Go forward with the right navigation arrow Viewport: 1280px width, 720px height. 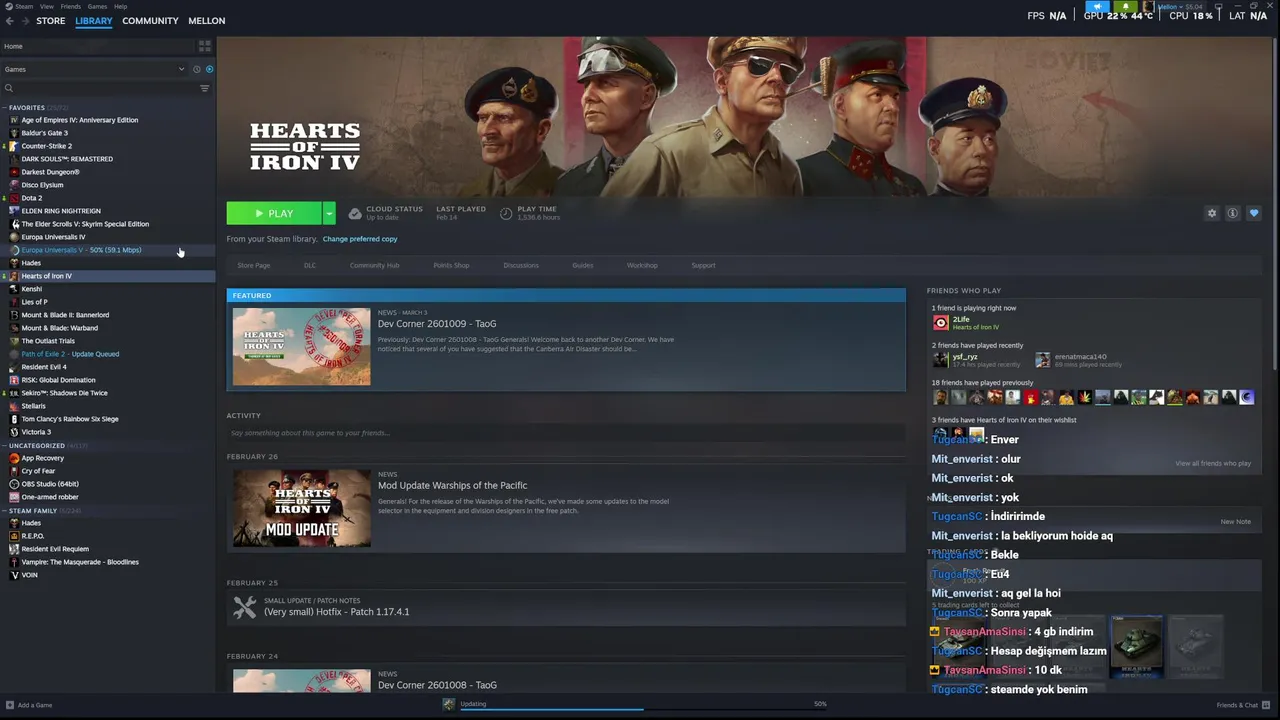24,20
